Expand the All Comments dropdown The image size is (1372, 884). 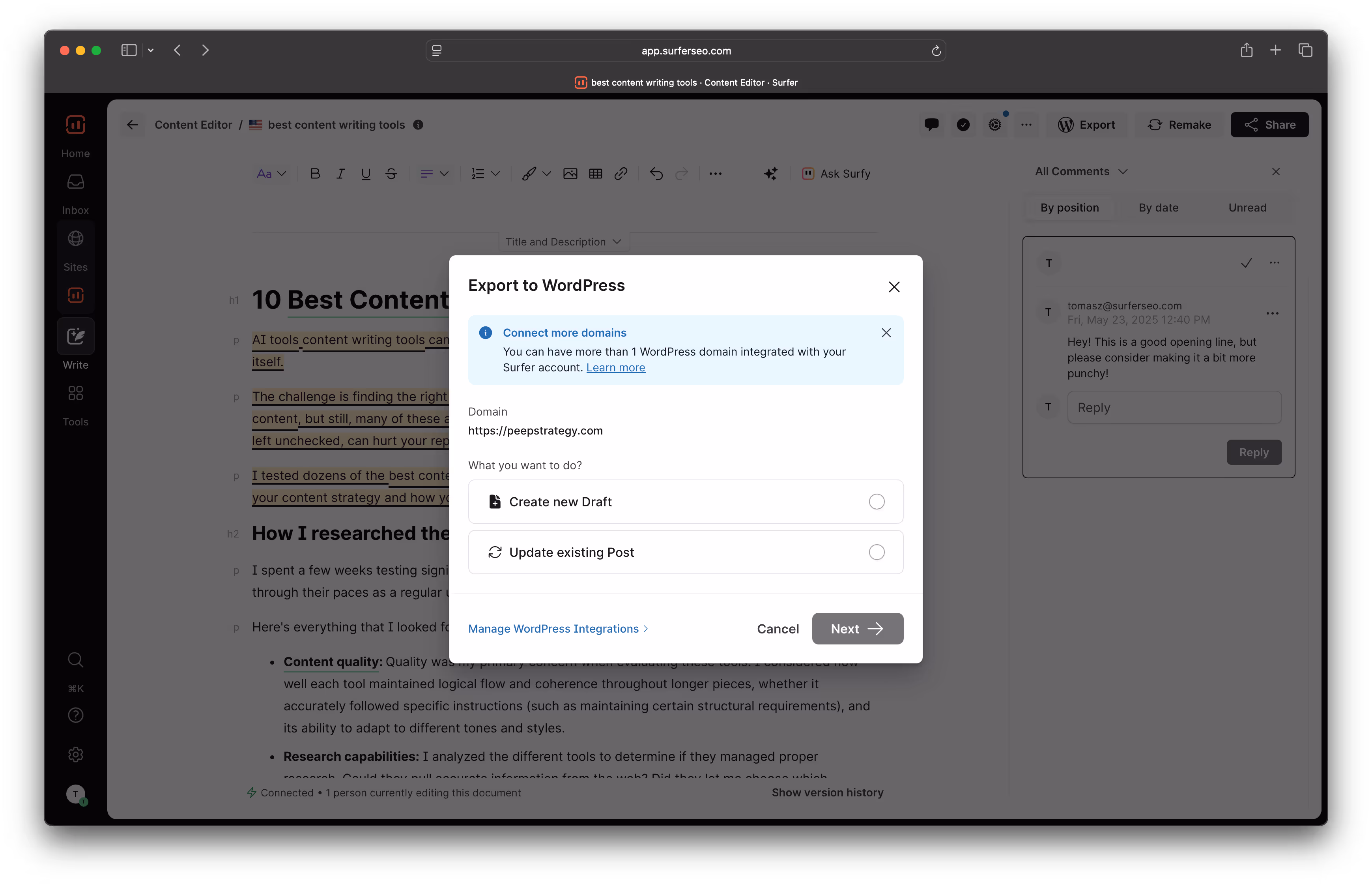tap(1080, 172)
